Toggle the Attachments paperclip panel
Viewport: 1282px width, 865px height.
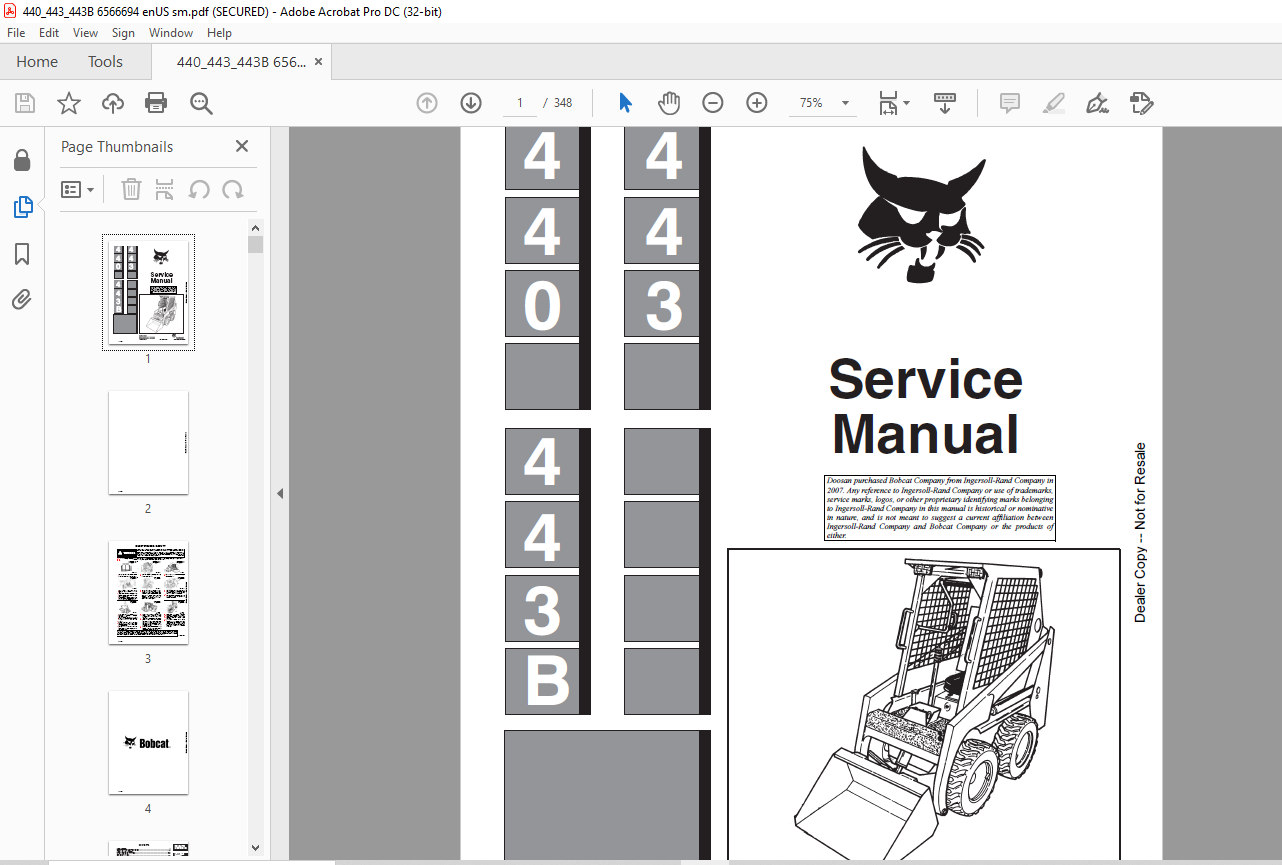point(22,299)
